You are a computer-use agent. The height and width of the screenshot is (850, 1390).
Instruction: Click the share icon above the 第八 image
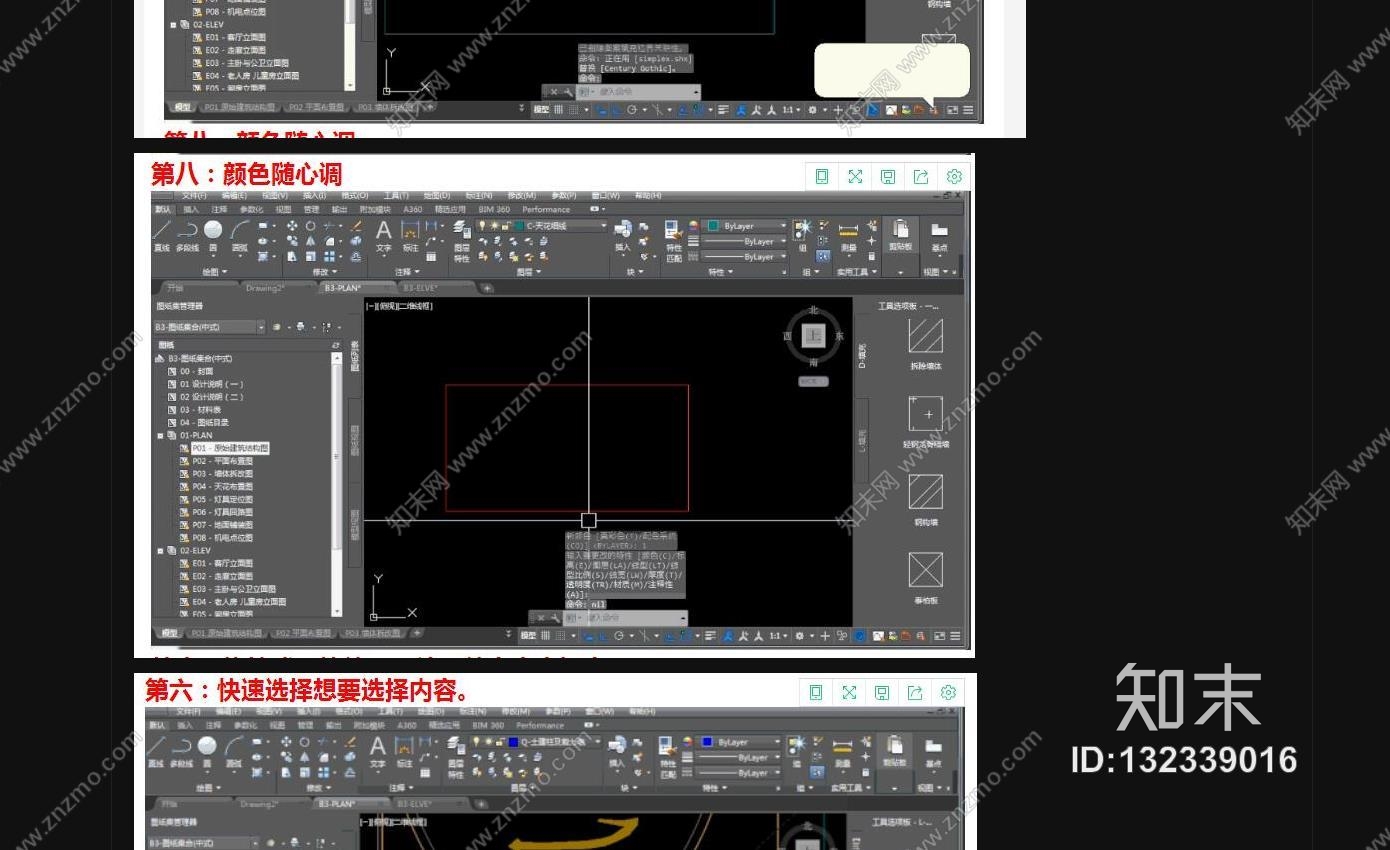coord(921,176)
